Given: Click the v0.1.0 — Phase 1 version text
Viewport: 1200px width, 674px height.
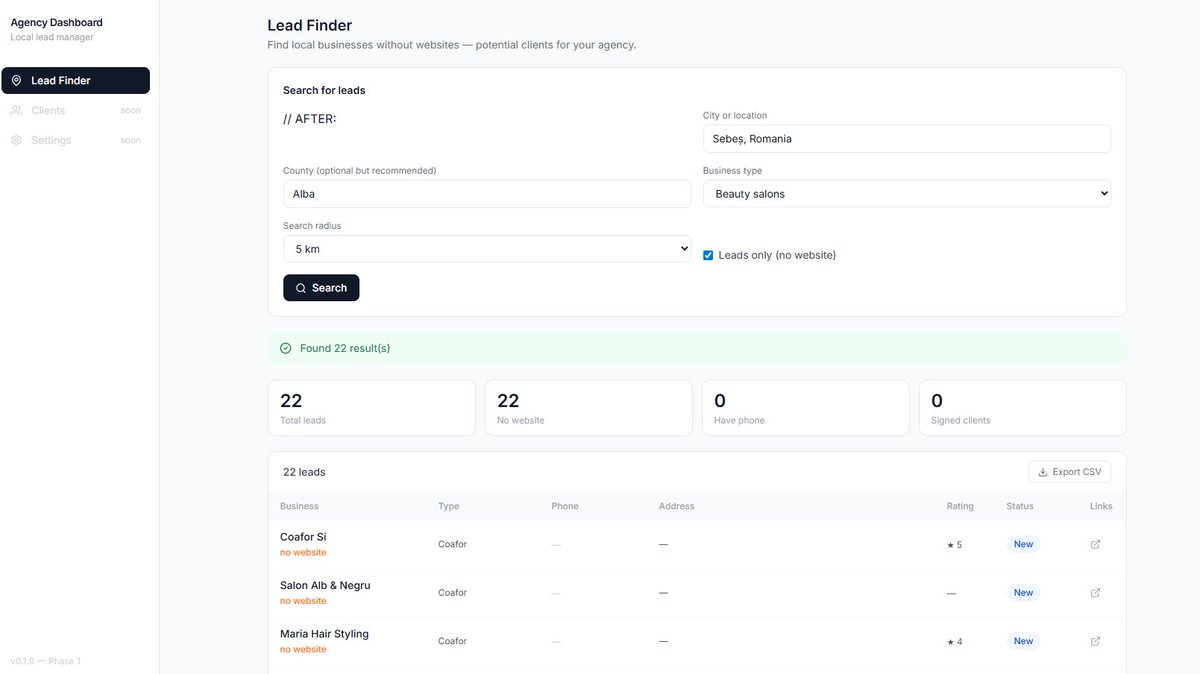Looking at the screenshot, I should [45, 661].
